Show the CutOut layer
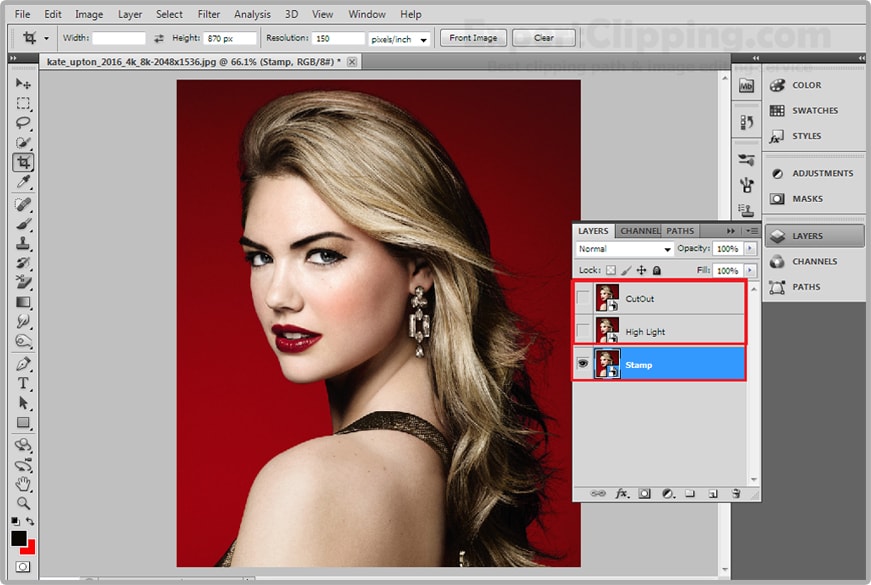This screenshot has width=871, height=585. click(x=584, y=298)
